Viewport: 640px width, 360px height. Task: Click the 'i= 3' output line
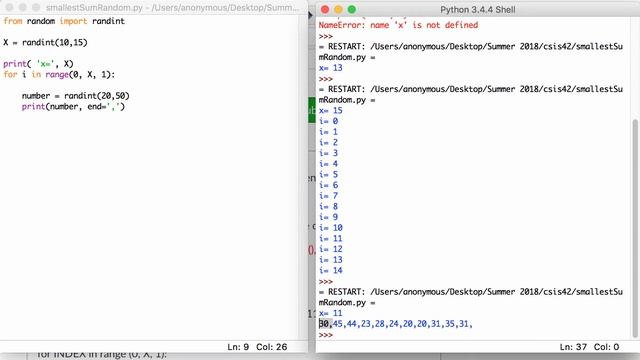coord(329,153)
